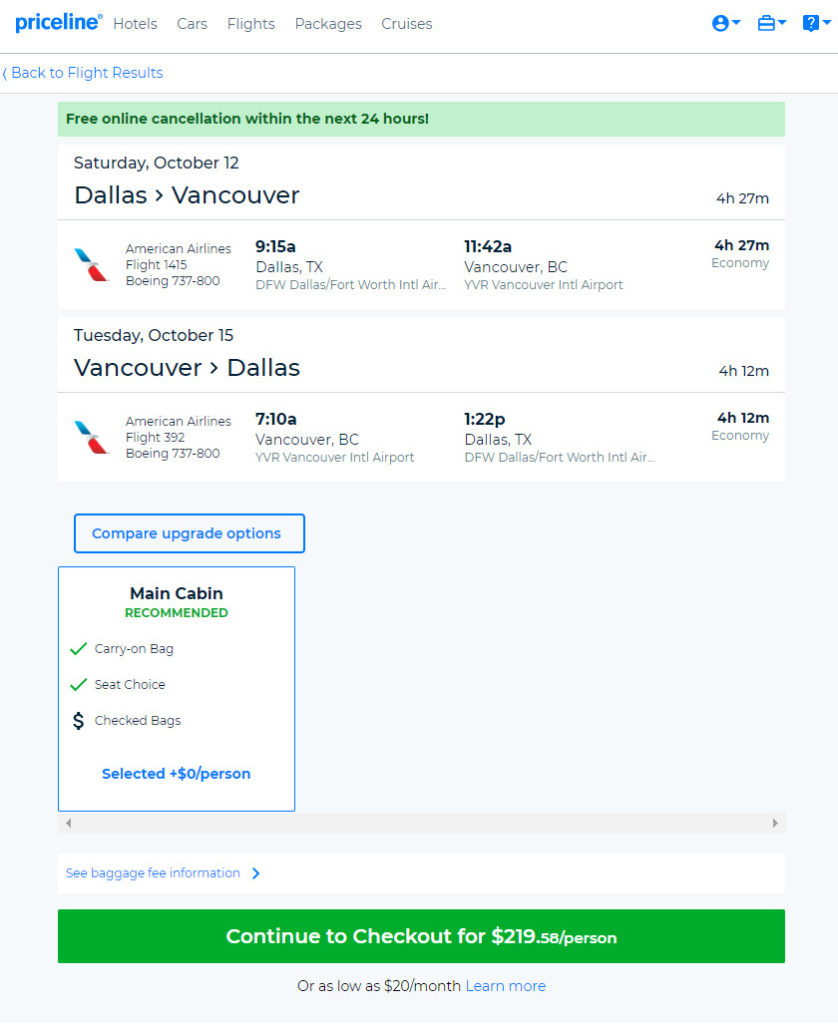Open the account profile icon menu

(x=726, y=24)
